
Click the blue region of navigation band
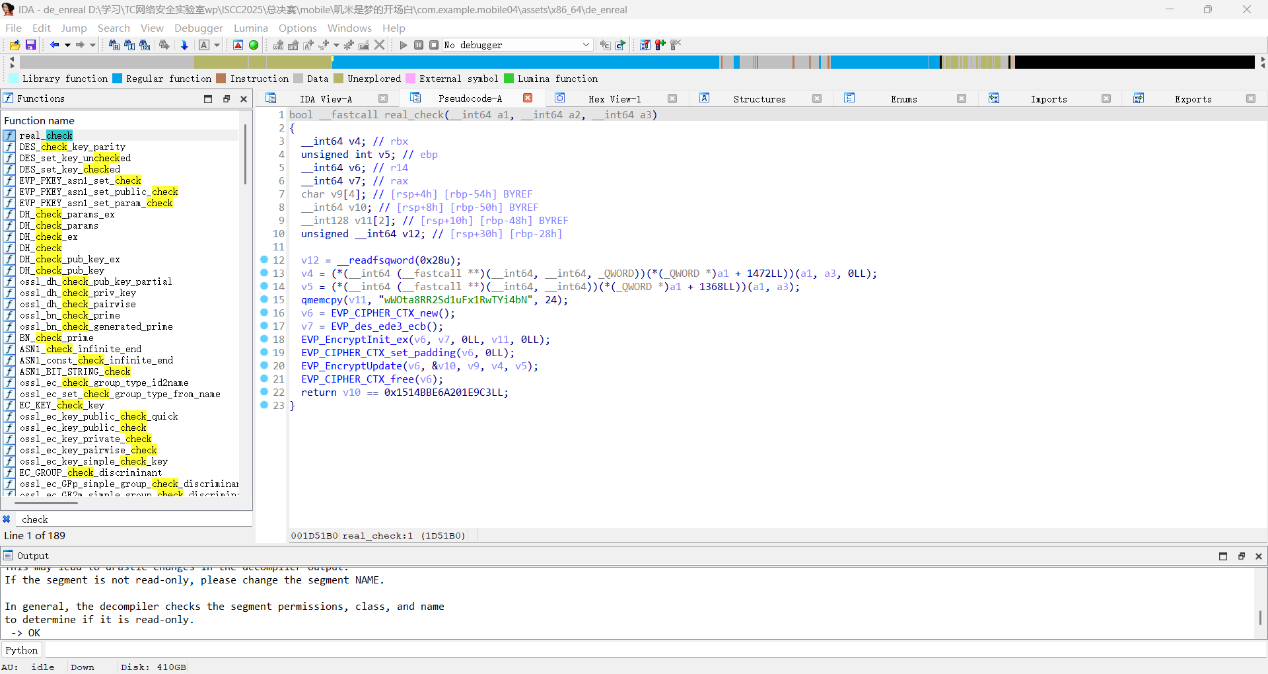[x=525, y=62]
